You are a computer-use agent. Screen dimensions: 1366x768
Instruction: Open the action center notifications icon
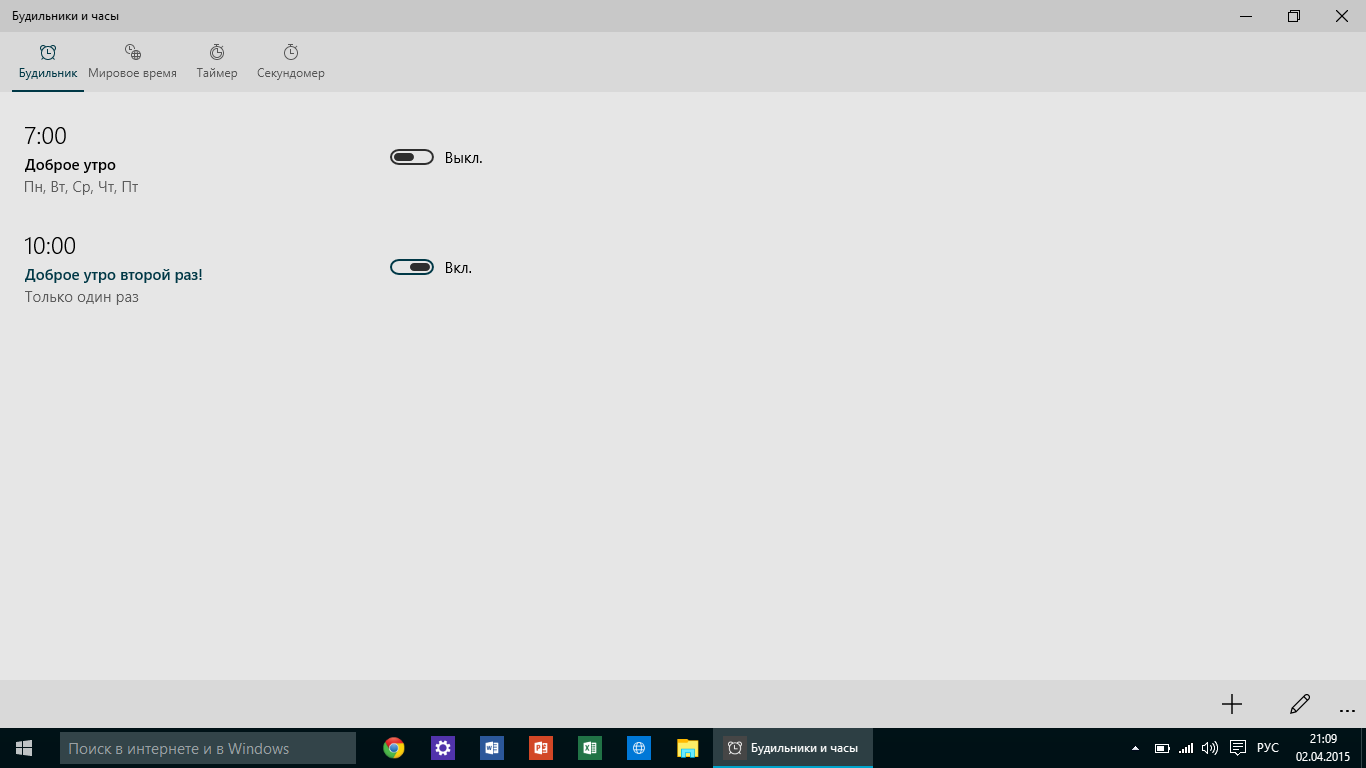[1237, 748]
